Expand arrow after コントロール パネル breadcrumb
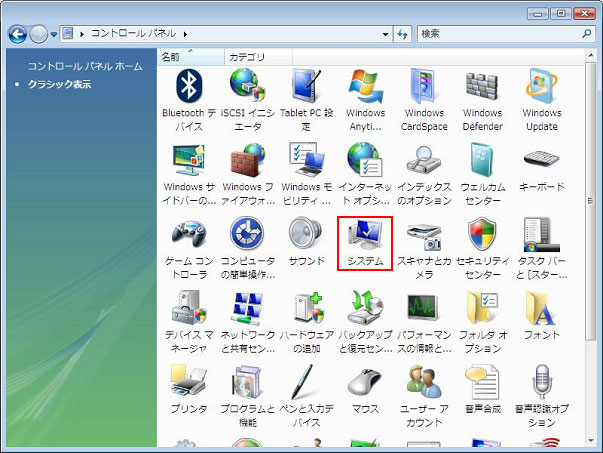 (x=185, y=34)
